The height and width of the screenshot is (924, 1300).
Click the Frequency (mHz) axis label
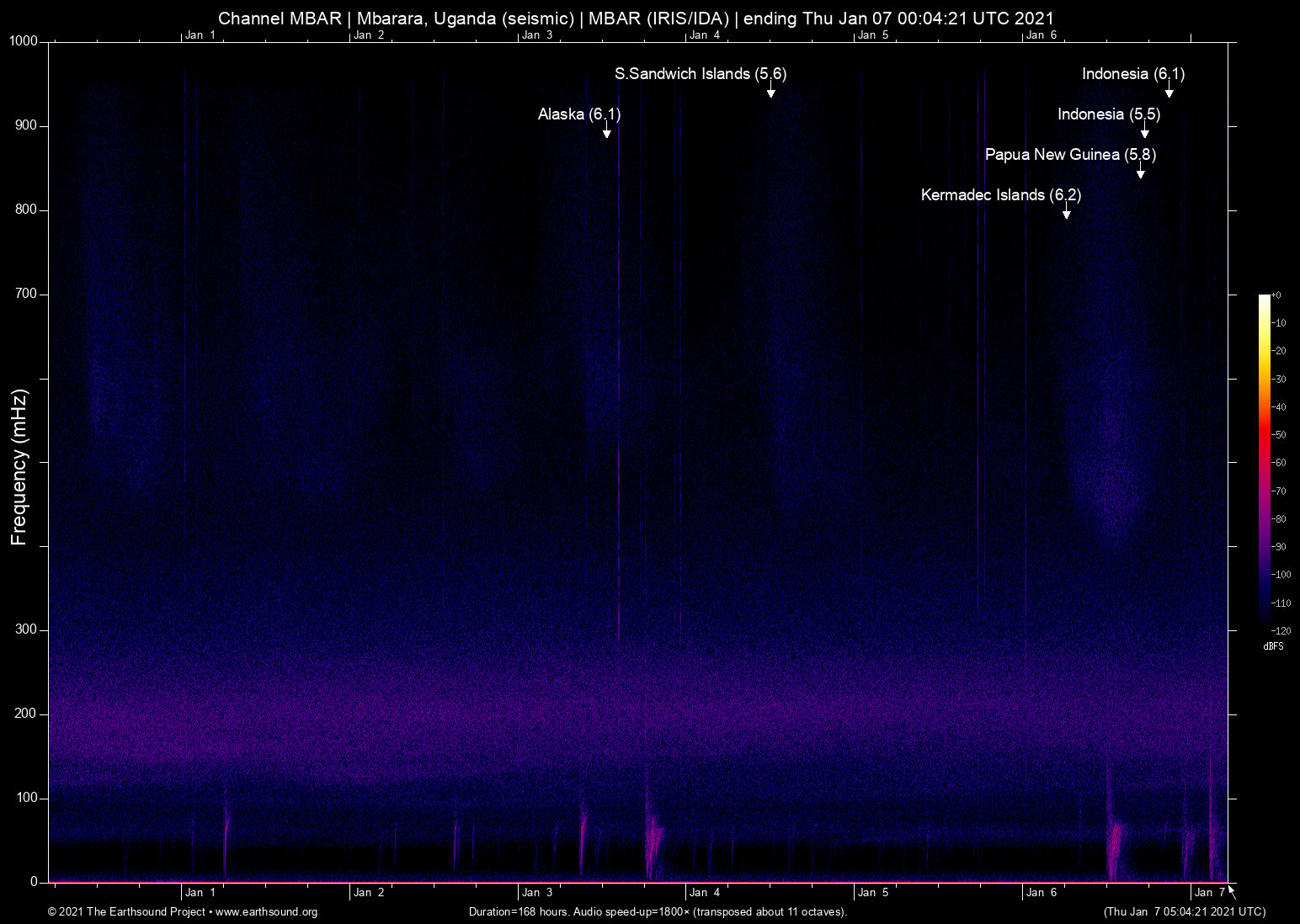pos(19,467)
